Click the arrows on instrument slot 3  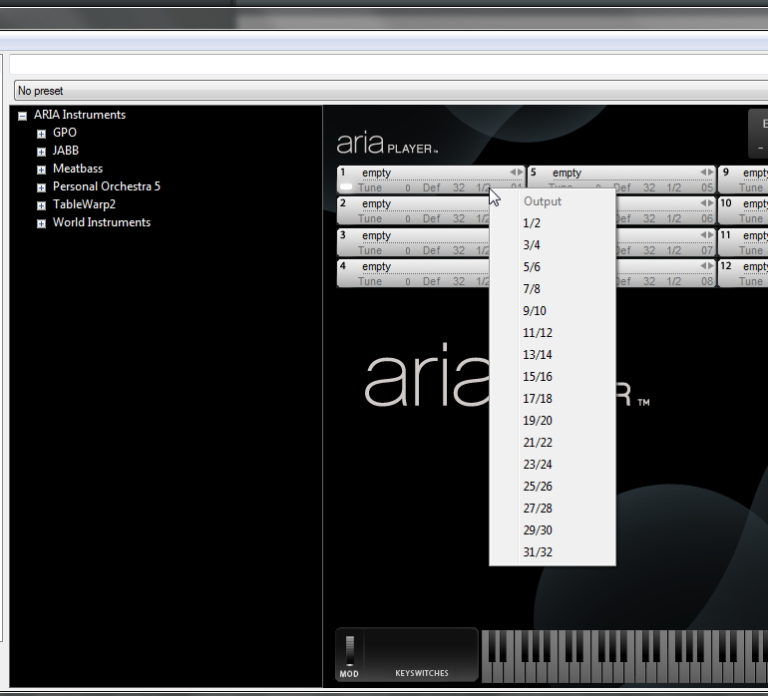coord(516,235)
